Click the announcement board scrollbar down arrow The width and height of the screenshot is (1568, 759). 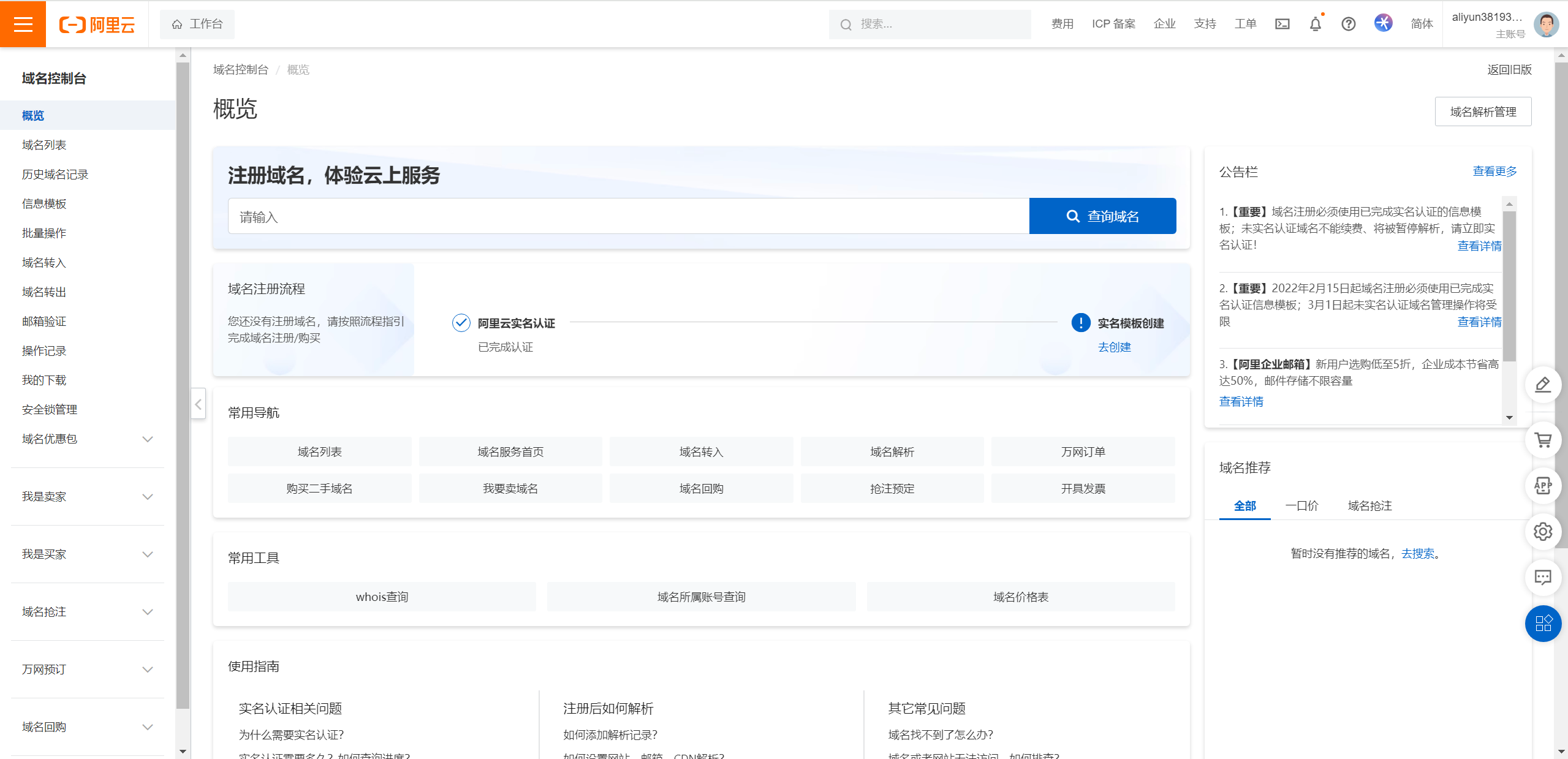(x=1509, y=418)
